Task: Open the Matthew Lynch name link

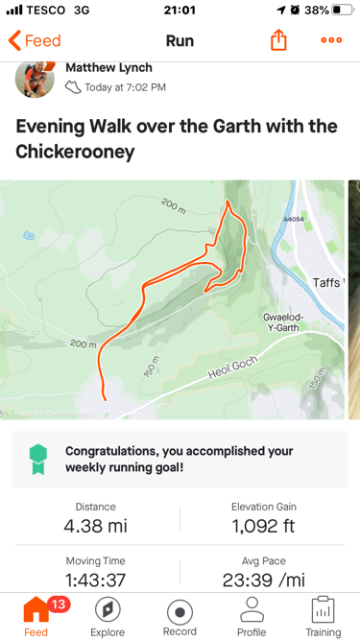Action: coord(109,67)
